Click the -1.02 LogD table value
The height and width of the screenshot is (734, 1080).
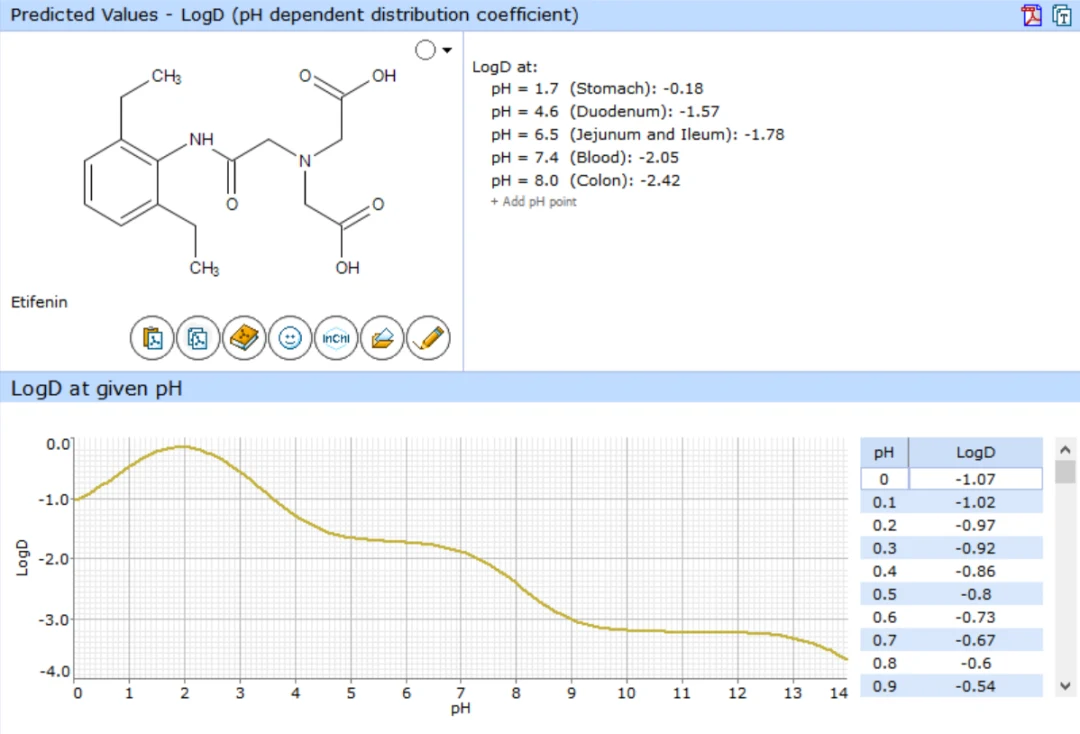(x=975, y=503)
